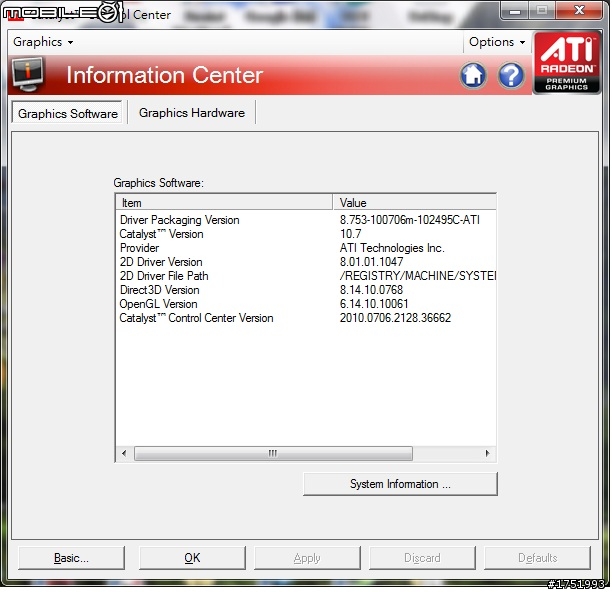Click the value 6.14.10.10061

374,304
